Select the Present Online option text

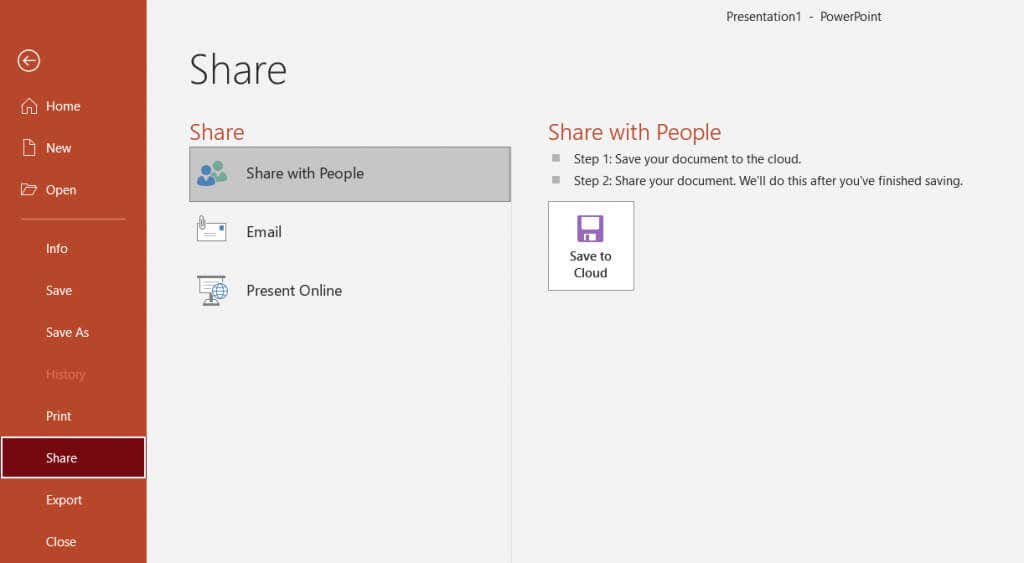tap(294, 291)
